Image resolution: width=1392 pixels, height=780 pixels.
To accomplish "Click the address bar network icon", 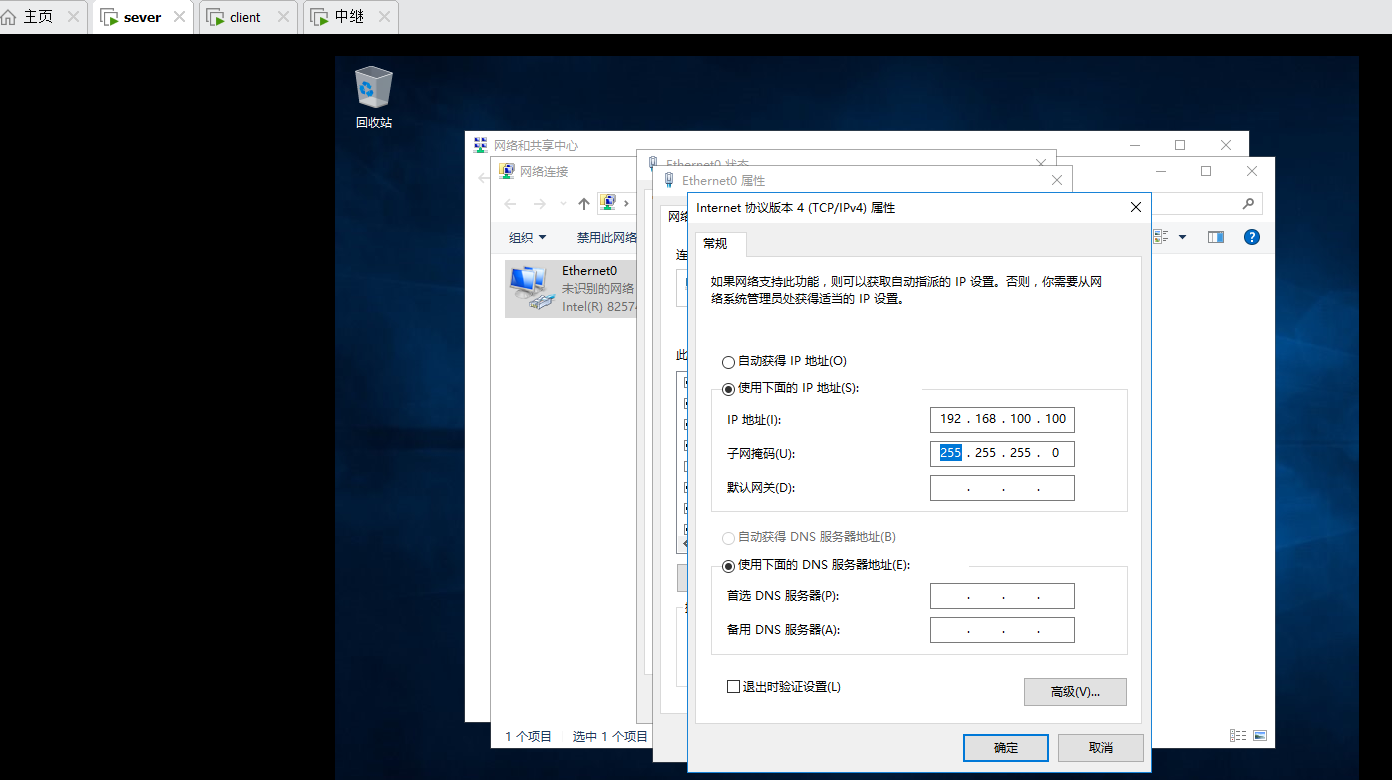I will click(x=608, y=203).
